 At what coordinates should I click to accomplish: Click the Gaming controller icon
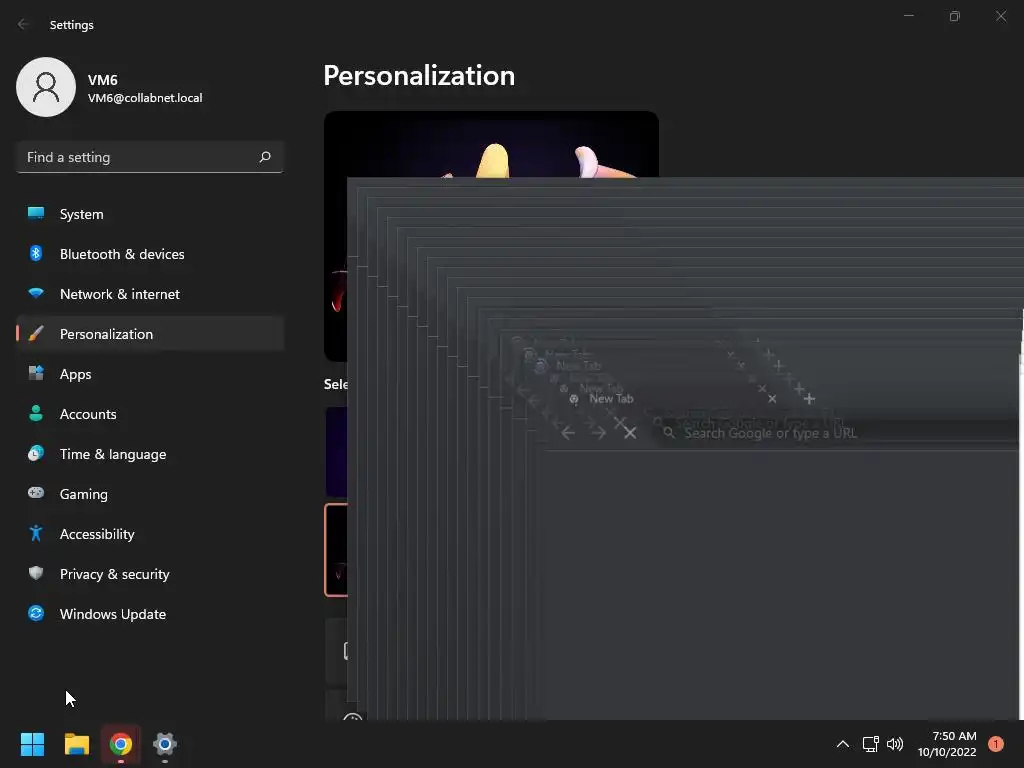[36, 493]
